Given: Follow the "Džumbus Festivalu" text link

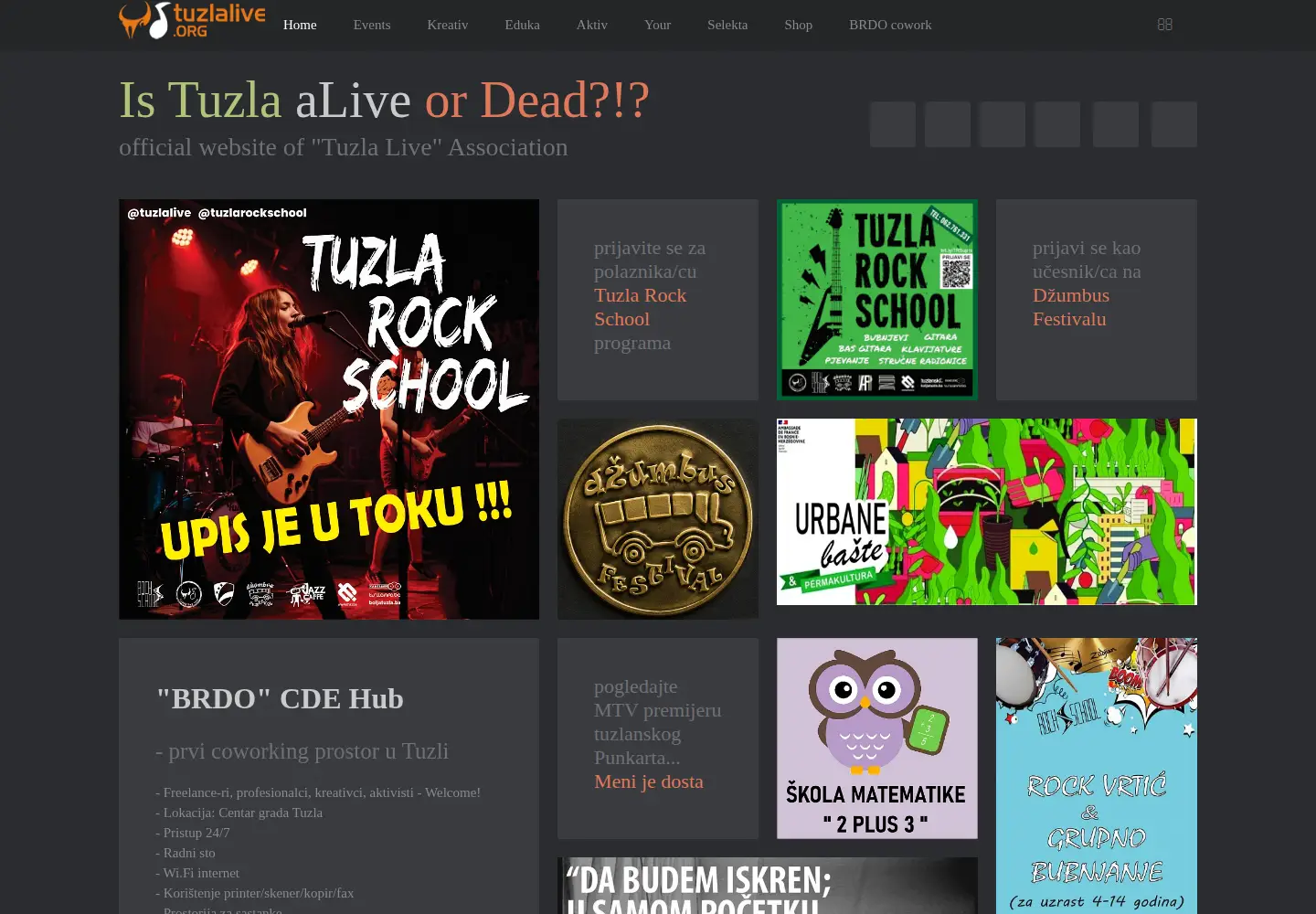Looking at the screenshot, I should pyautogui.click(x=1071, y=307).
